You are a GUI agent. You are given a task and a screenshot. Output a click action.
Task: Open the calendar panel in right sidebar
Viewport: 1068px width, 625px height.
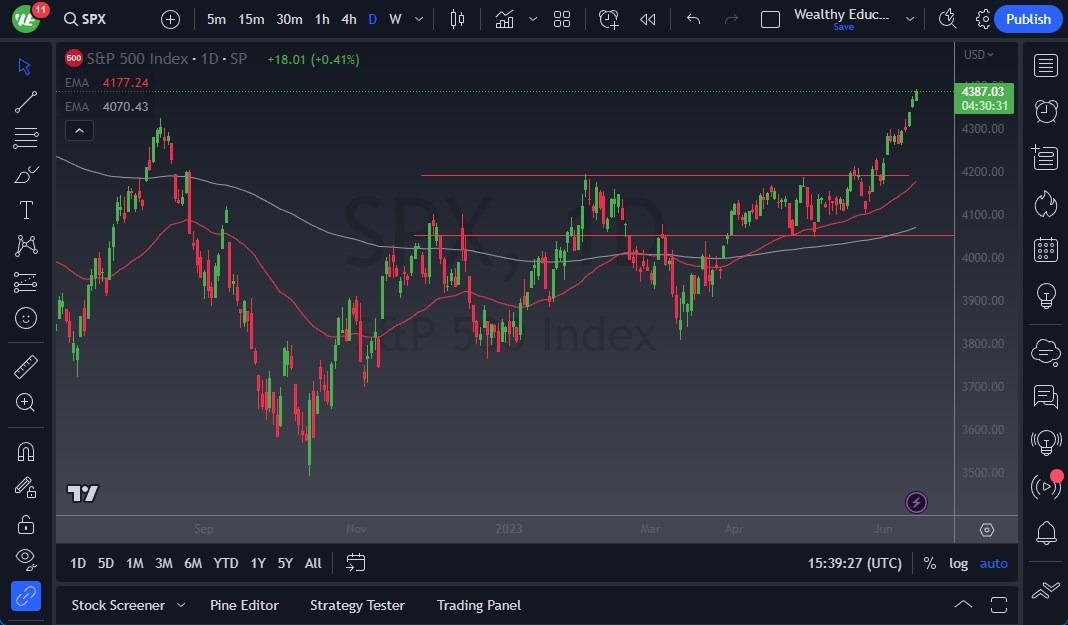pyautogui.click(x=1046, y=249)
